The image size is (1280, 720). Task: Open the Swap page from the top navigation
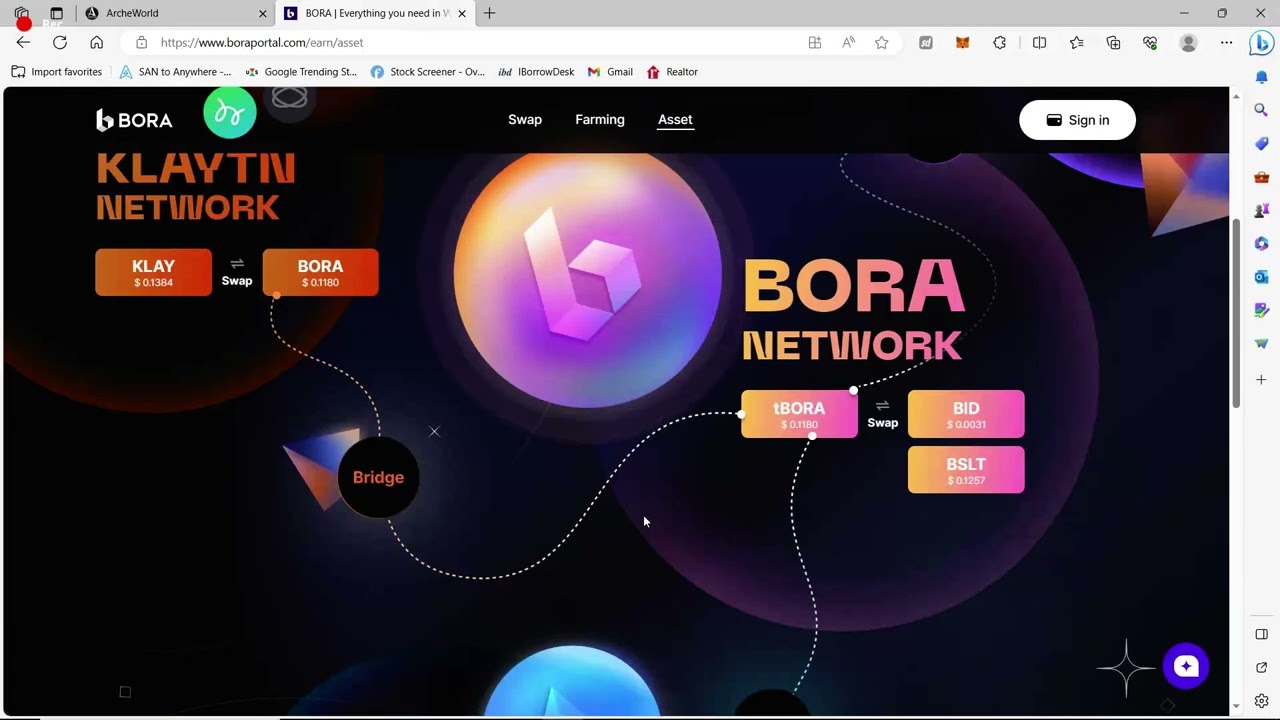[x=525, y=120]
